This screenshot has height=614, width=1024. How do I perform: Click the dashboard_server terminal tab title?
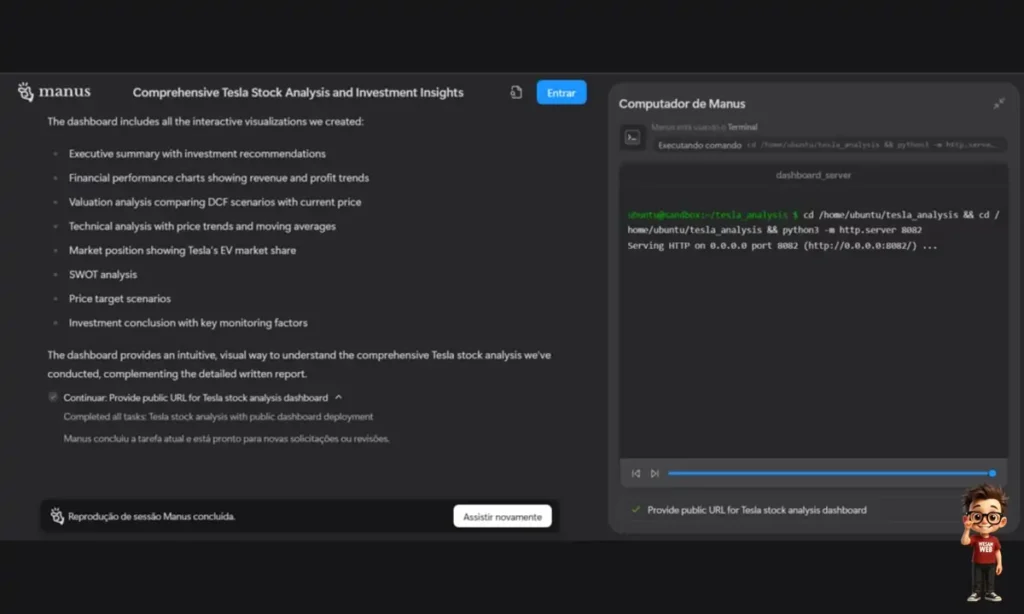[813, 175]
